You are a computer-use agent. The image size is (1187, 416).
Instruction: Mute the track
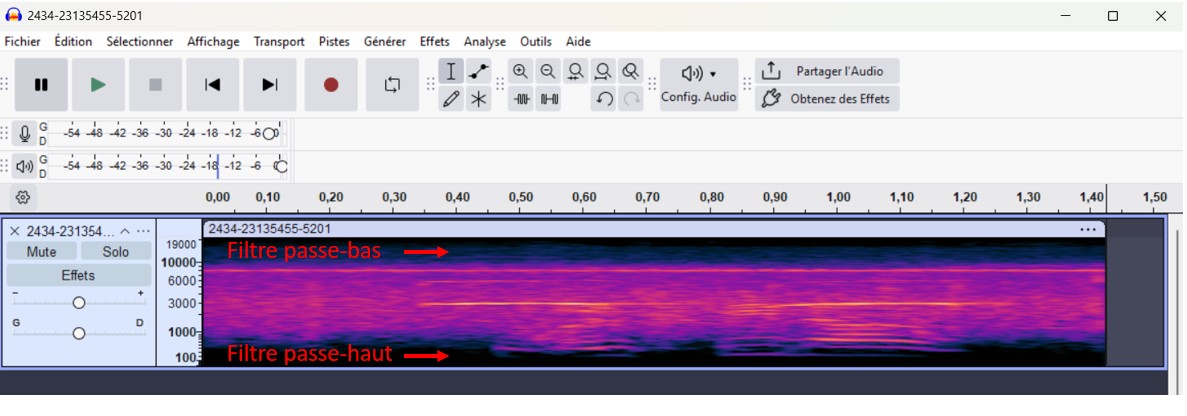(x=42, y=252)
